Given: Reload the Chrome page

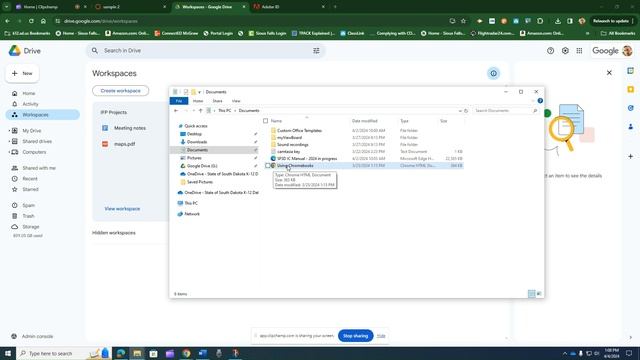Looking at the screenshot, I should 31,21.
